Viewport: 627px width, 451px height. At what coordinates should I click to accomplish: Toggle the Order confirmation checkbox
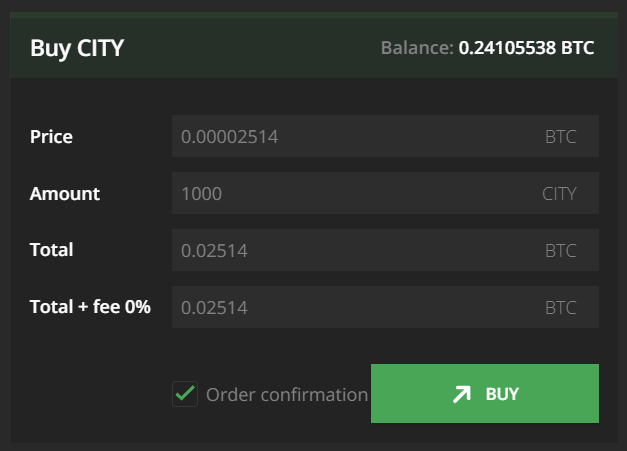[185, 394]
